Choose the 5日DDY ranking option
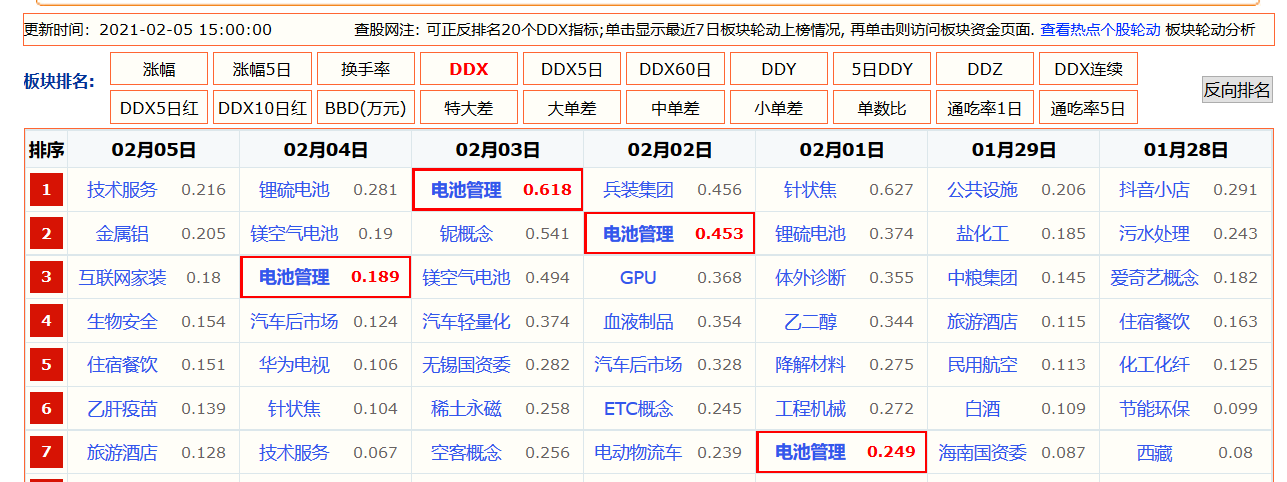 (x=882, y=69)
